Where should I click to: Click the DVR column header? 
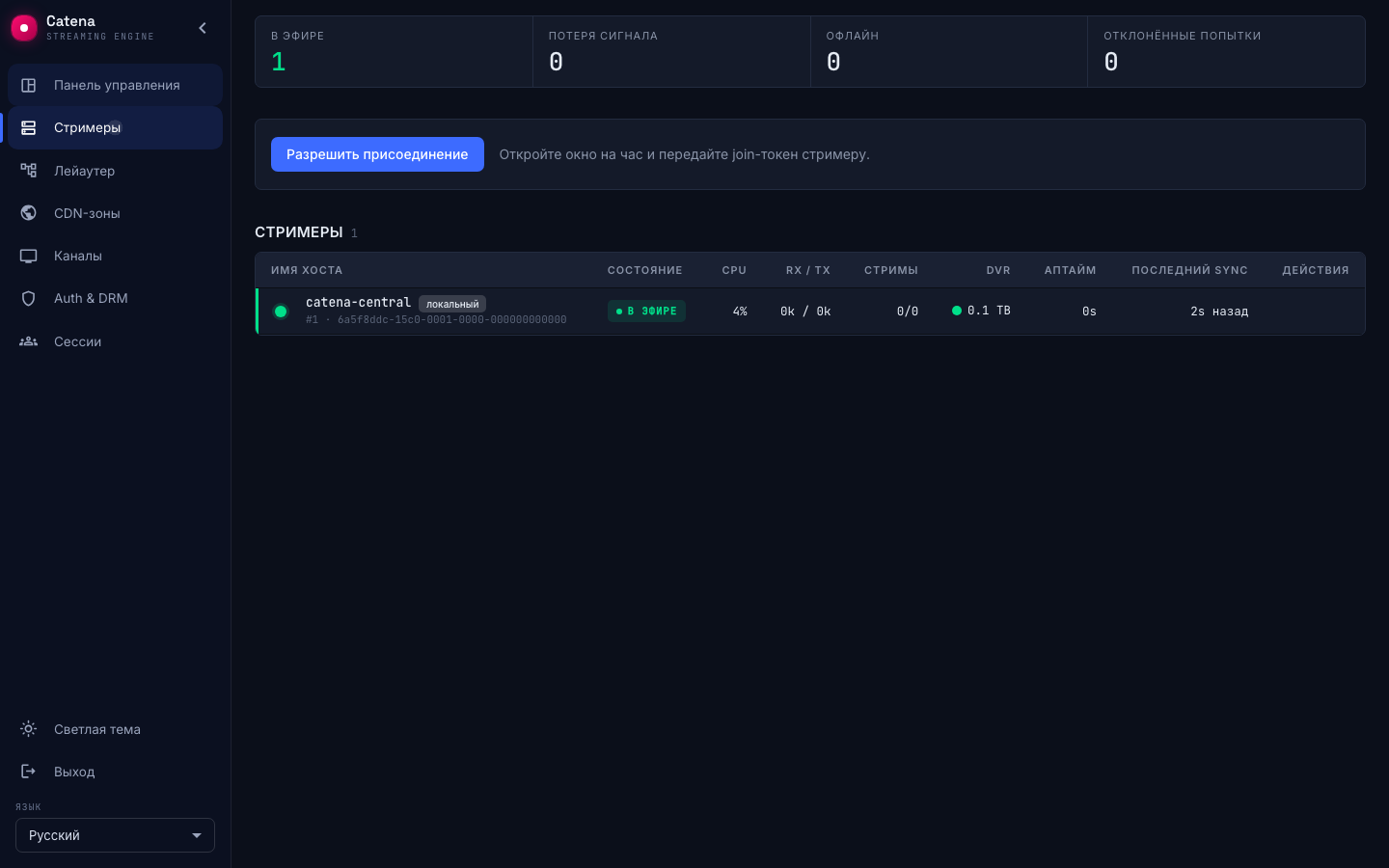[998, 270]
